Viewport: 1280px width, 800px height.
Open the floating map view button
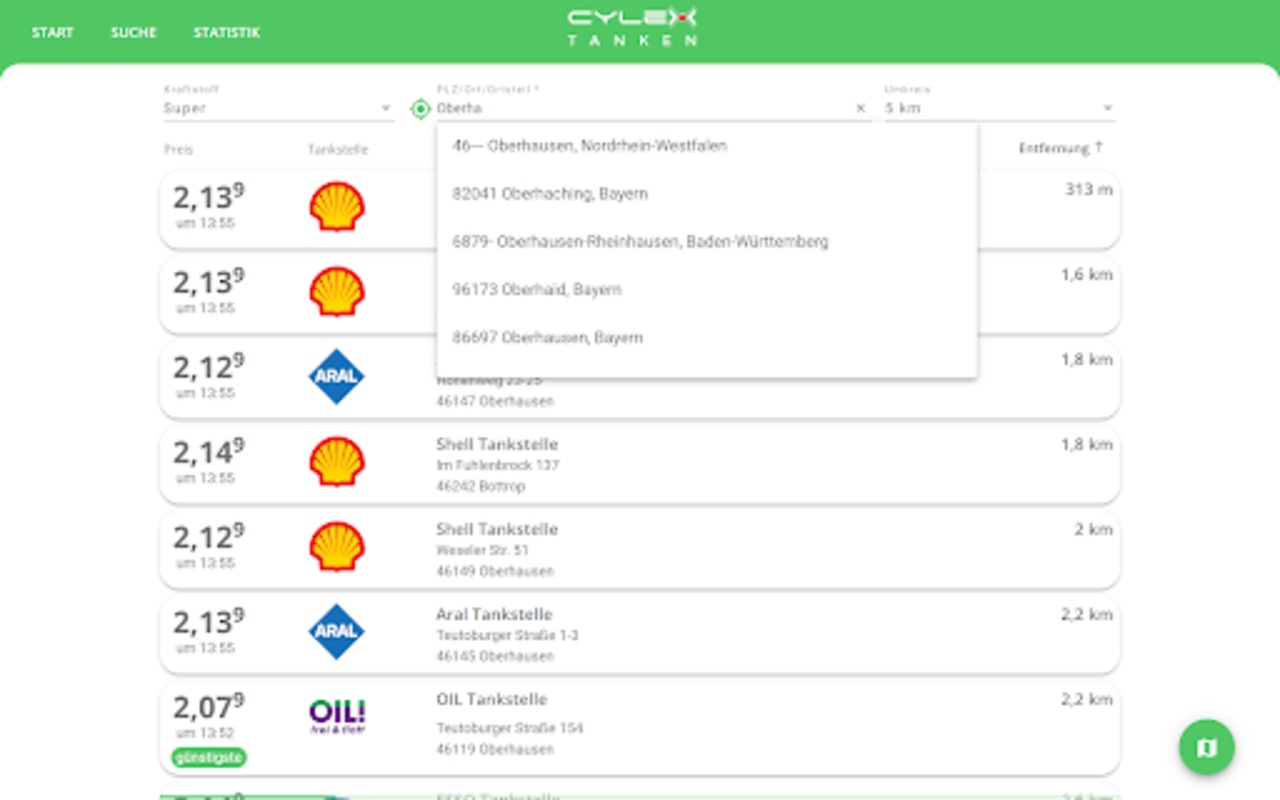[x=1207, y=747]
